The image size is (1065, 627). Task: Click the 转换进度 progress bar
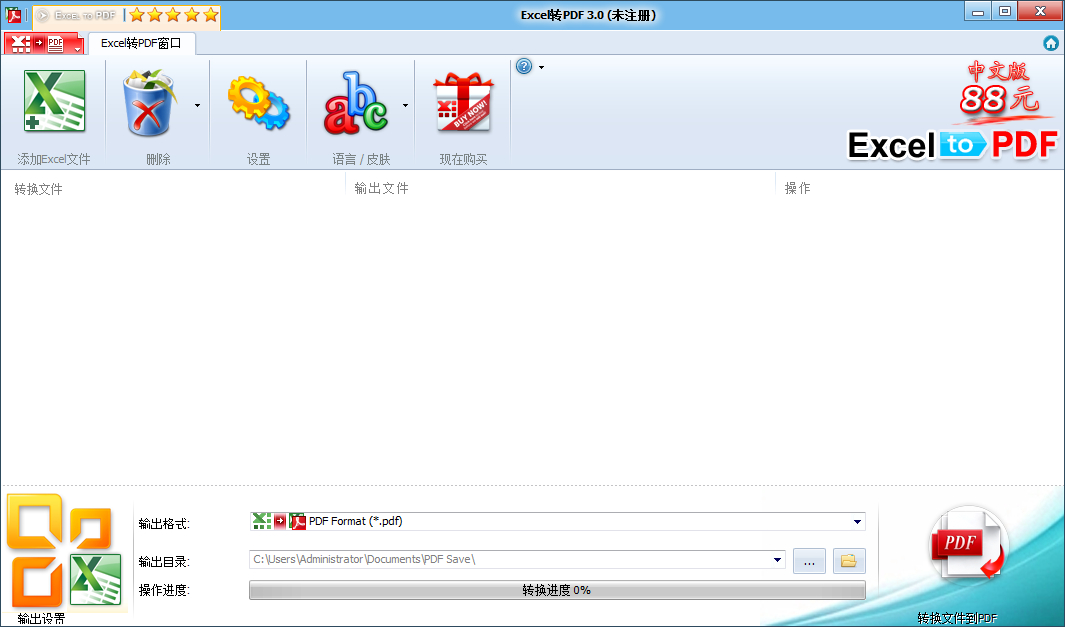pyautogui.click(x=558, y=590)
